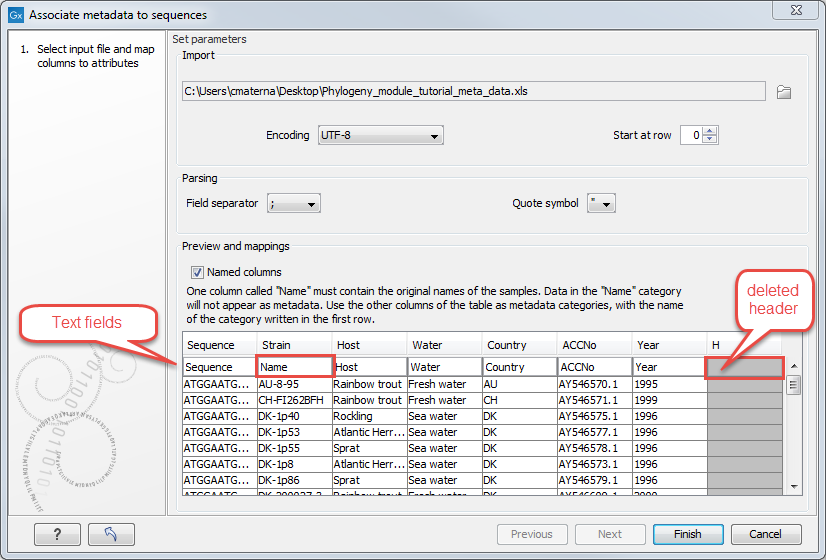Click the Host mapping text field
Screen dimensions: 826x560
(369, 367)
